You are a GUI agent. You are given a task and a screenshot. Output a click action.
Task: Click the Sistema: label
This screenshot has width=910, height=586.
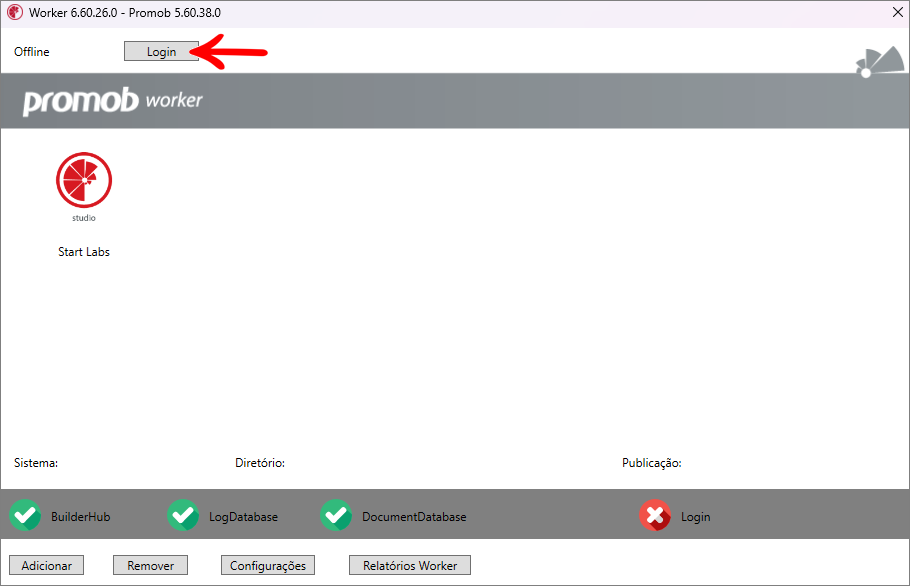36,463
